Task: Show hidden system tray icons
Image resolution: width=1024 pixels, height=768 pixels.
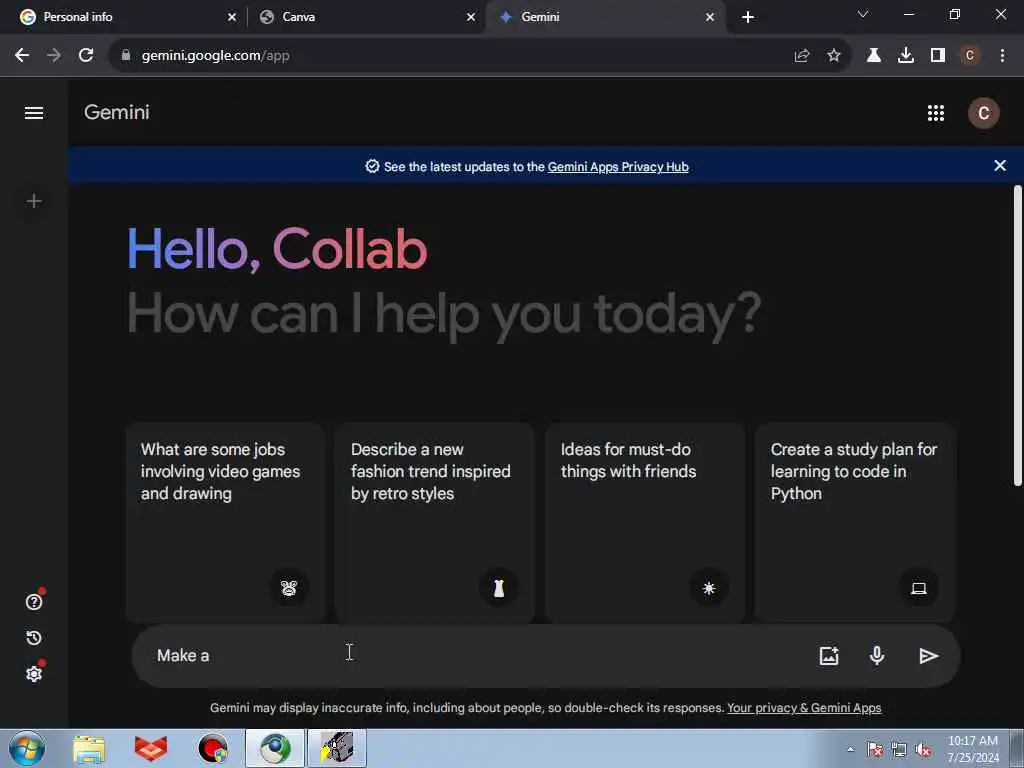Action: tap(850, 750)
